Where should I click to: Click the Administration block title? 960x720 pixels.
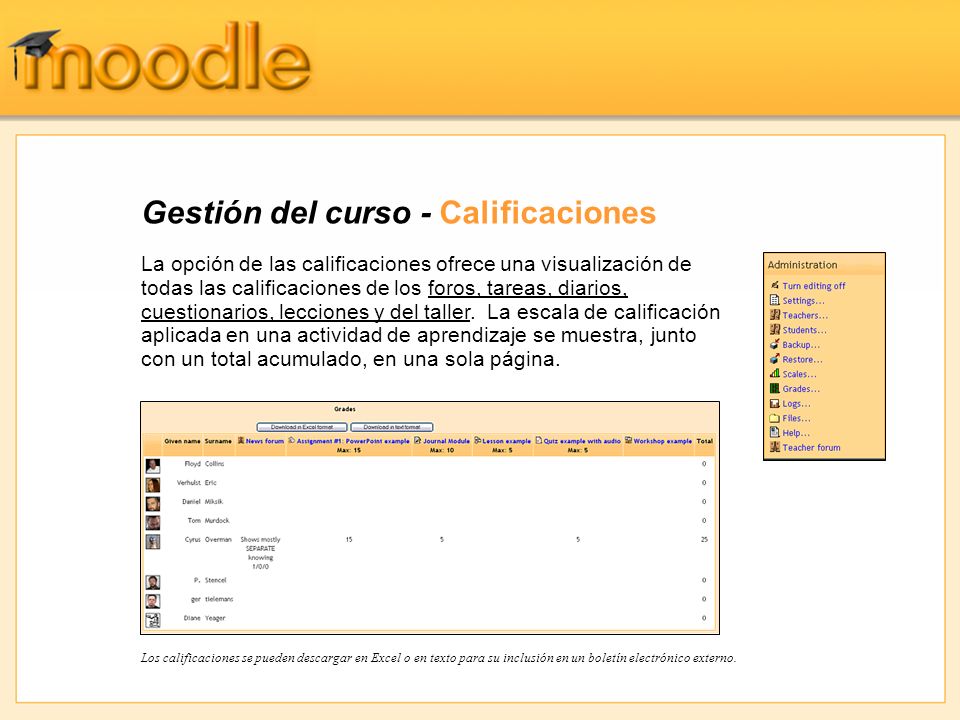click(802, 265)
